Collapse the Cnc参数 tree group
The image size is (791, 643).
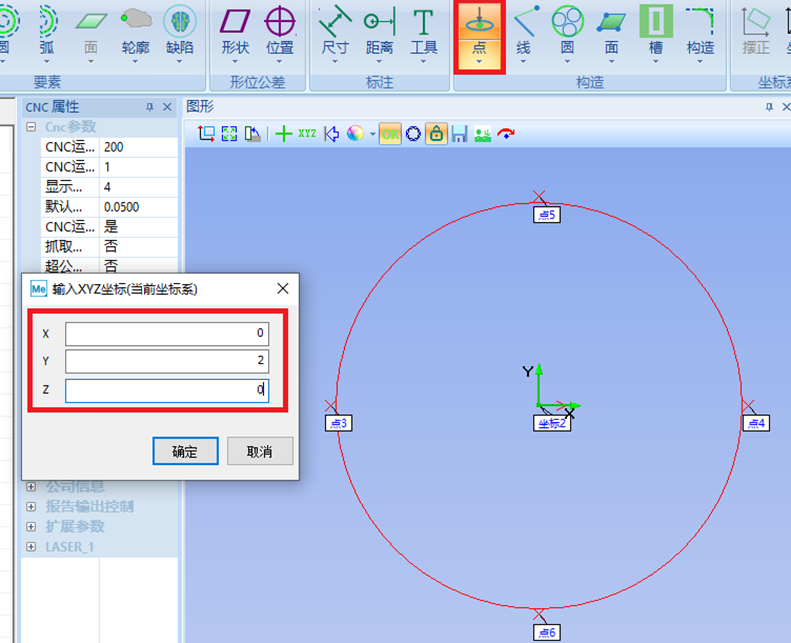pos(31,127)
